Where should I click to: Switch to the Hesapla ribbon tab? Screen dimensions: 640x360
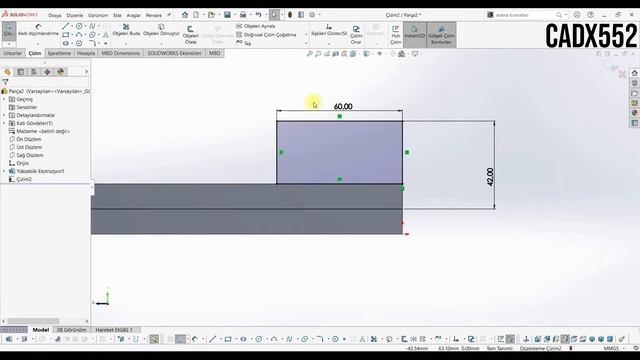click(x=86, y=53)
